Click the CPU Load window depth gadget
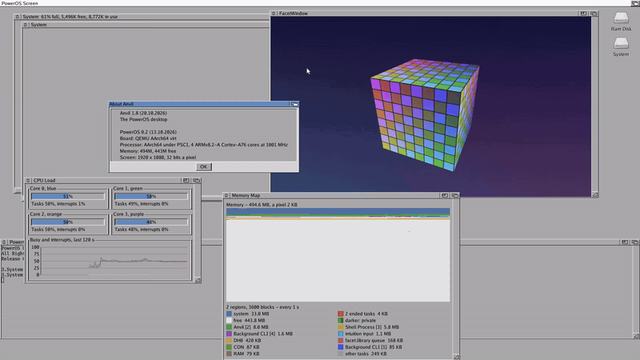Screen dimensions: 640x360 click(x=196, y=180)
